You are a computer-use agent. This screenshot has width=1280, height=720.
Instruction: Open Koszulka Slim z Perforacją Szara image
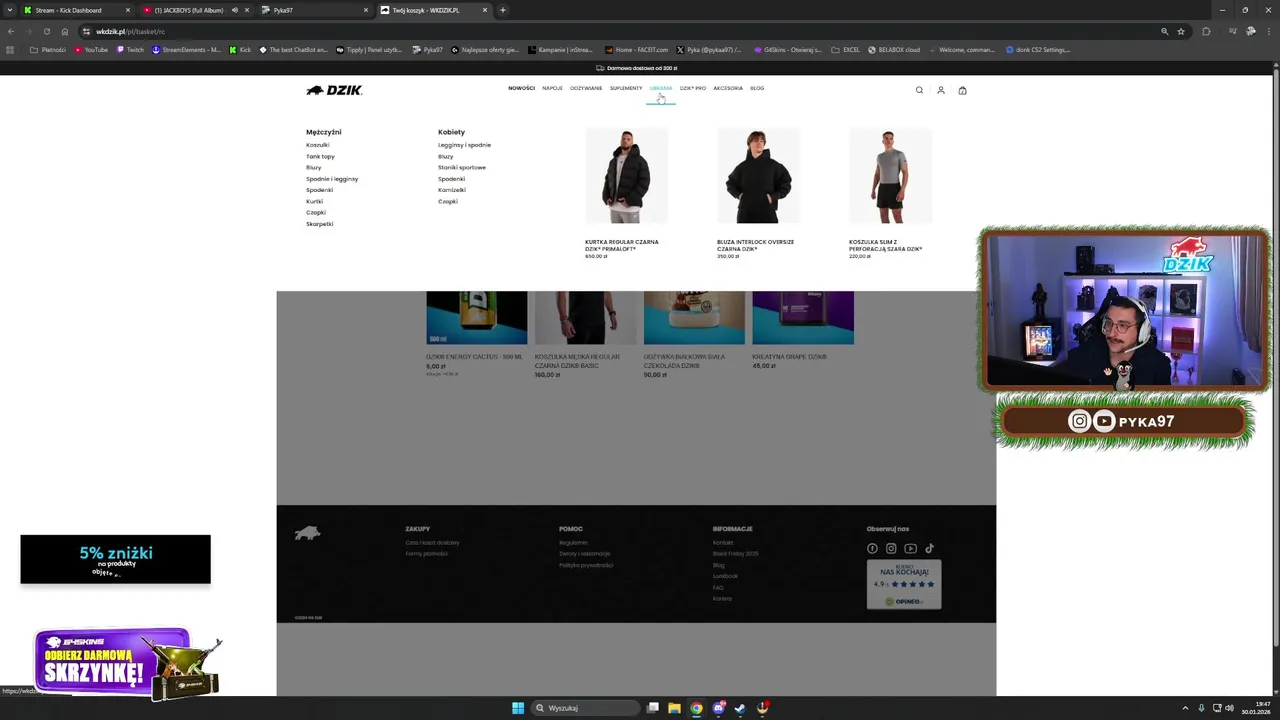point(890,176)
